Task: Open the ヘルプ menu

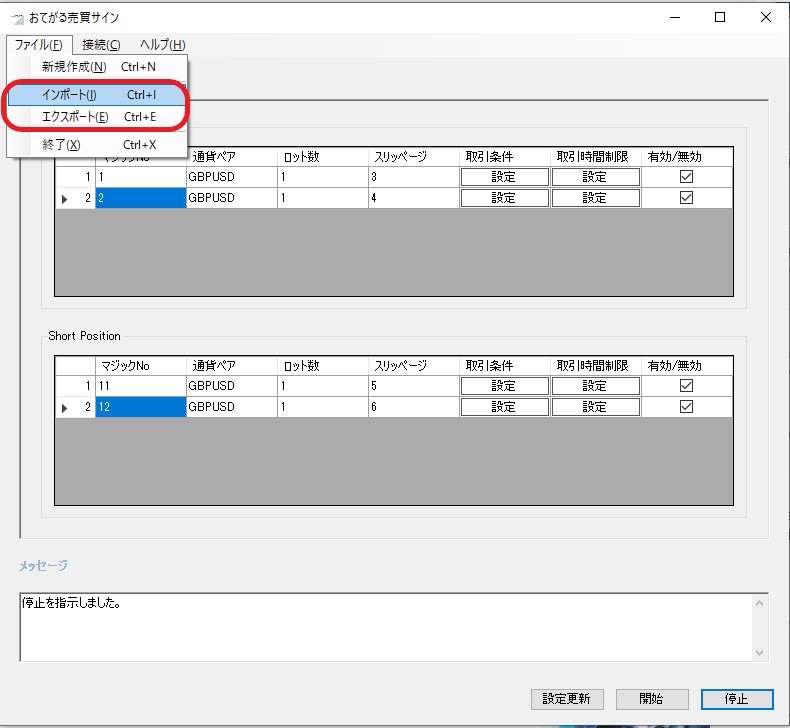Action: tap(162, 45)
